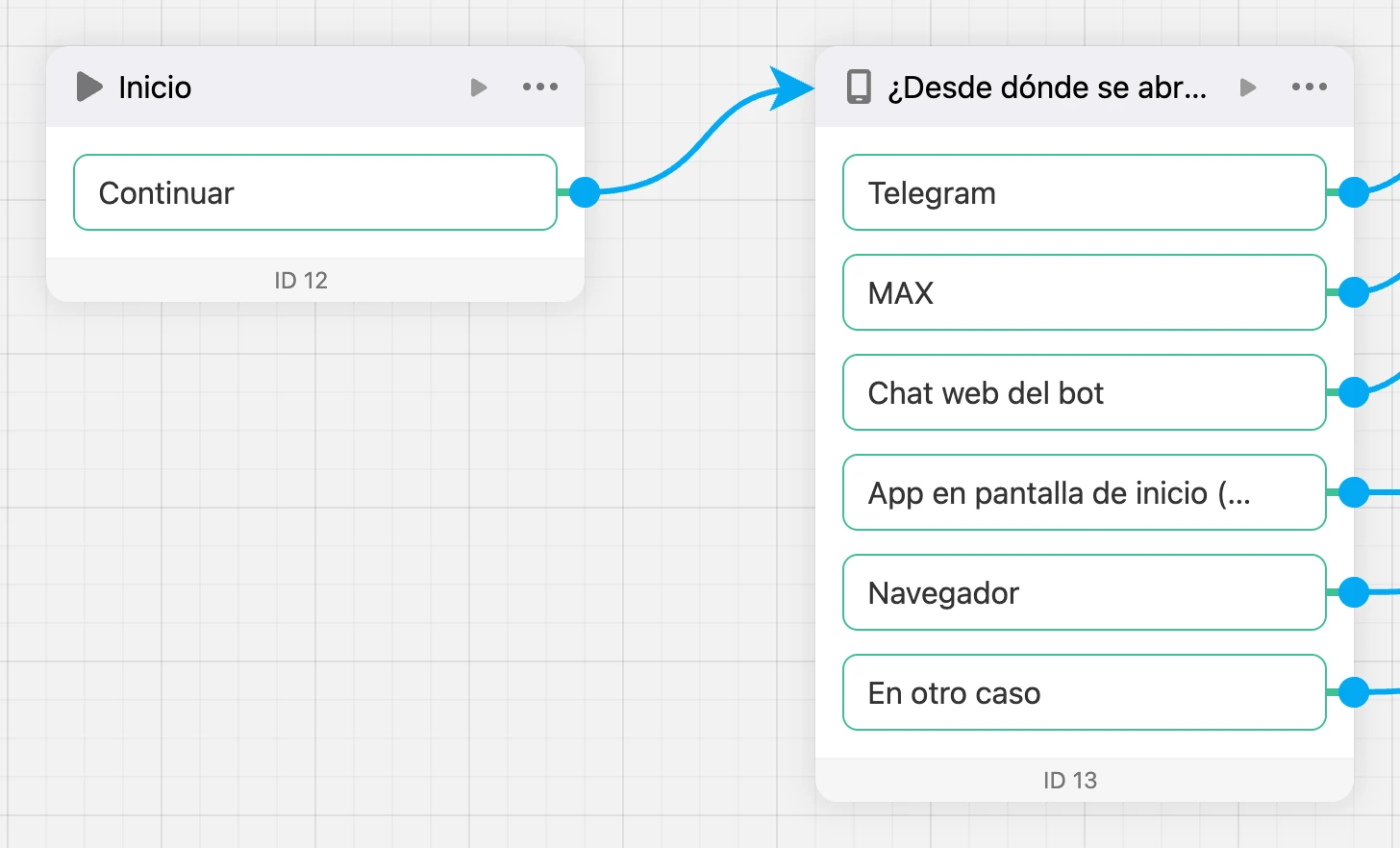Screen dimensions: 1400x848
Task: Select the MAX option
Action: pyautogui.click(x=1085, y=292)
